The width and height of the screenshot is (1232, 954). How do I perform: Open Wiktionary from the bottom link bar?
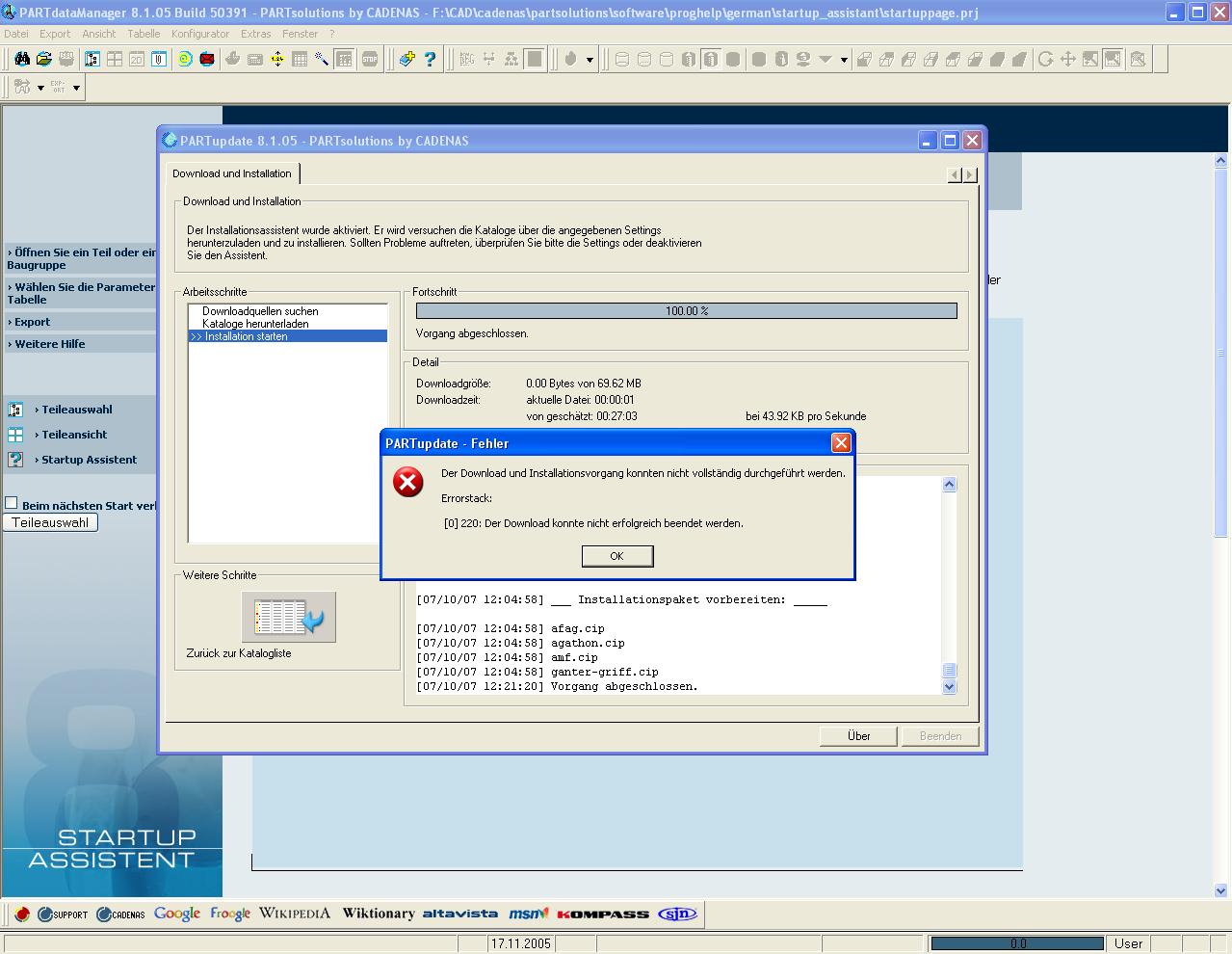tap(379, 914)
